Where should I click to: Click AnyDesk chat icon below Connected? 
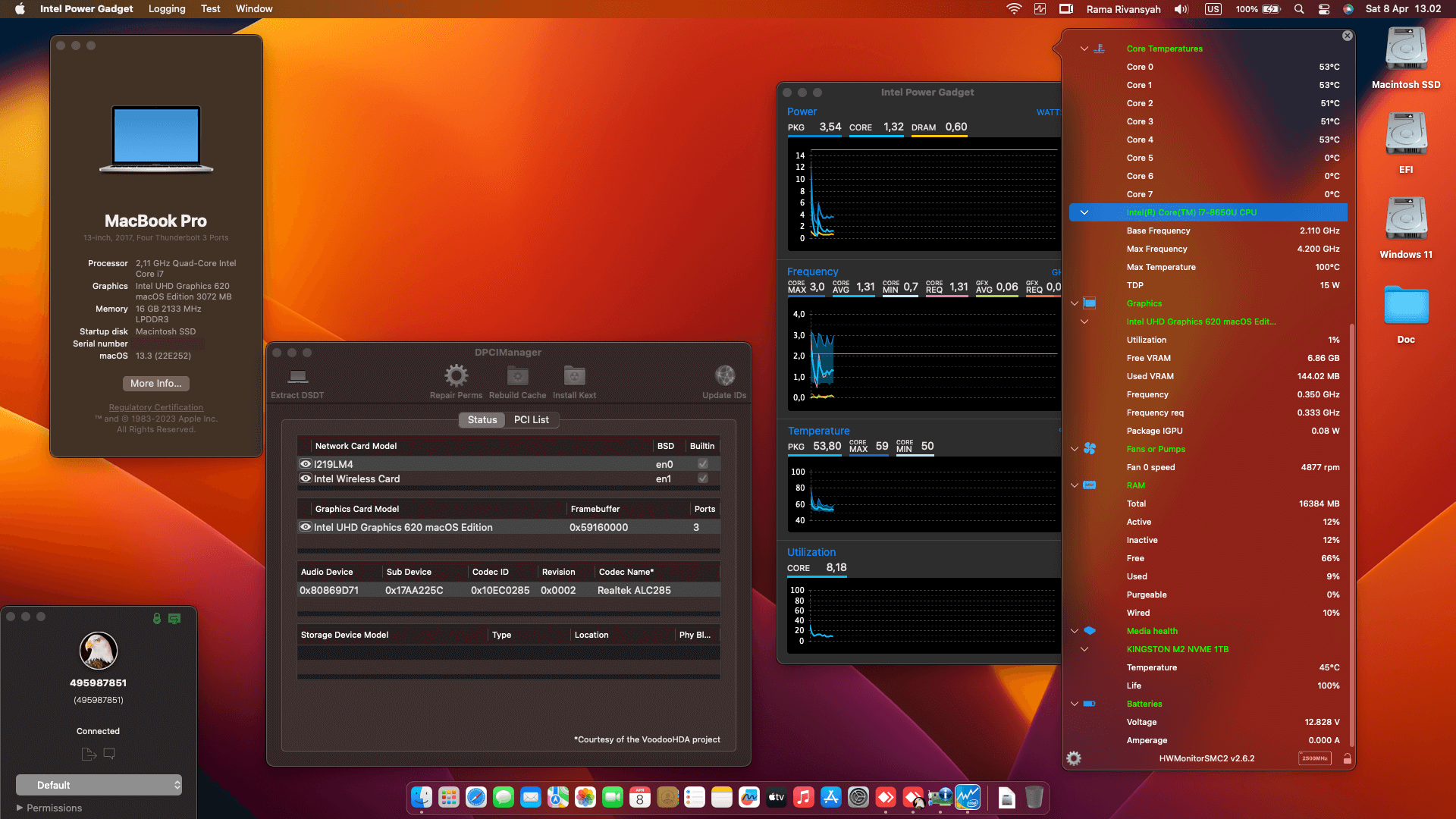[x=109, y=754]
